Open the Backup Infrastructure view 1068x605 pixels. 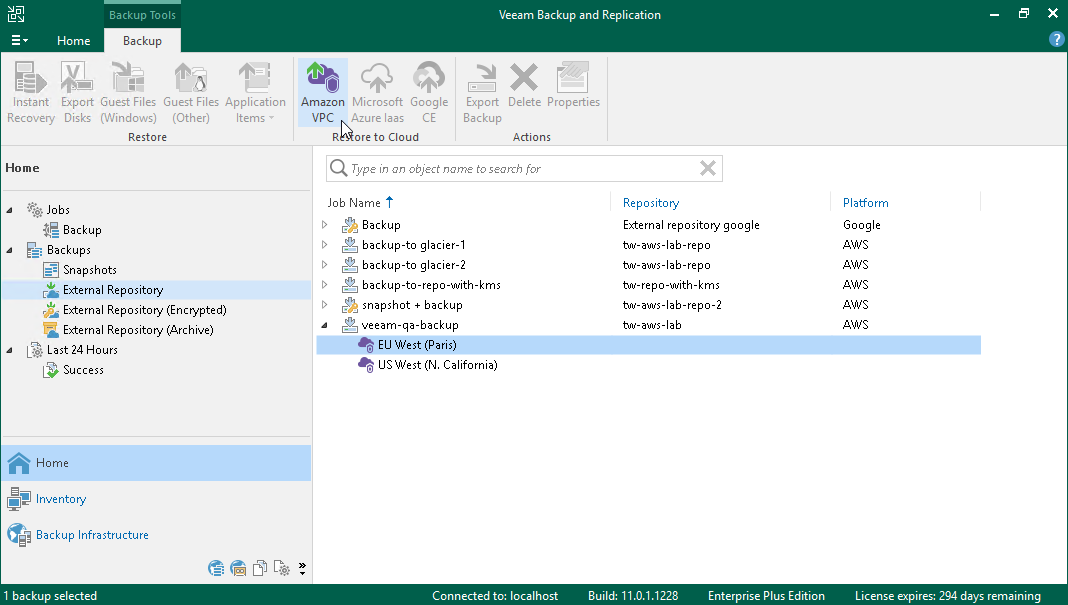click(x=92, y=535)
